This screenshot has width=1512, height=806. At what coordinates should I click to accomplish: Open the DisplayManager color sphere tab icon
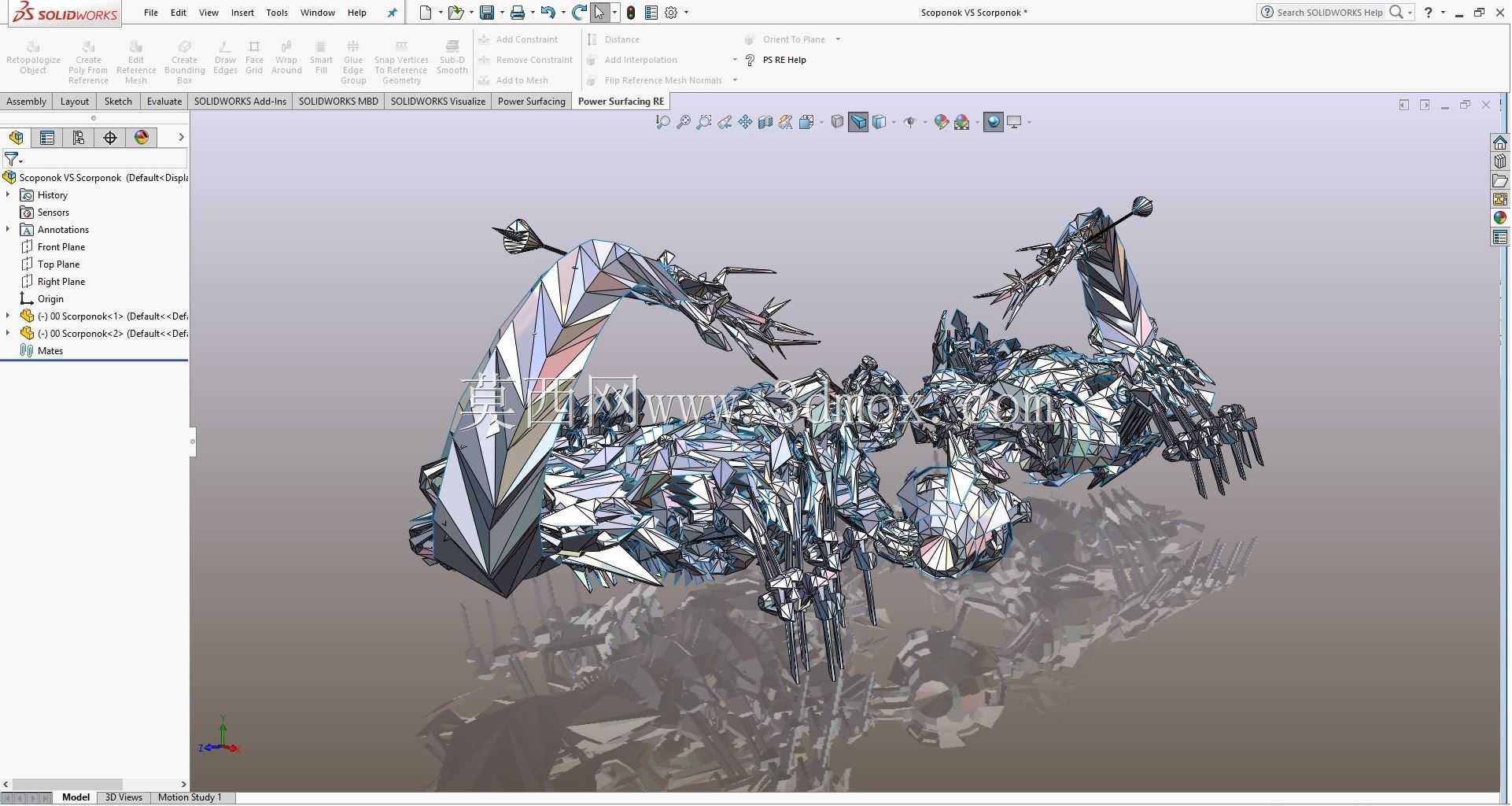[x=142, y=138]
